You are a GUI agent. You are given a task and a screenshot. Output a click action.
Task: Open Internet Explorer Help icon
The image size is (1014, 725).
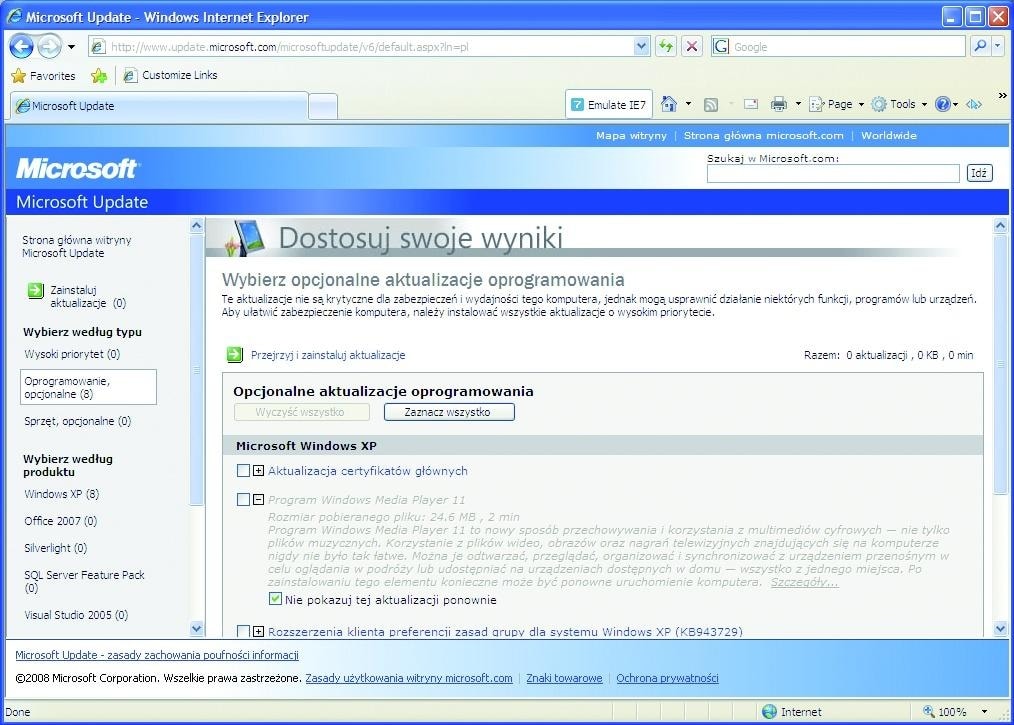coord(942,103)
